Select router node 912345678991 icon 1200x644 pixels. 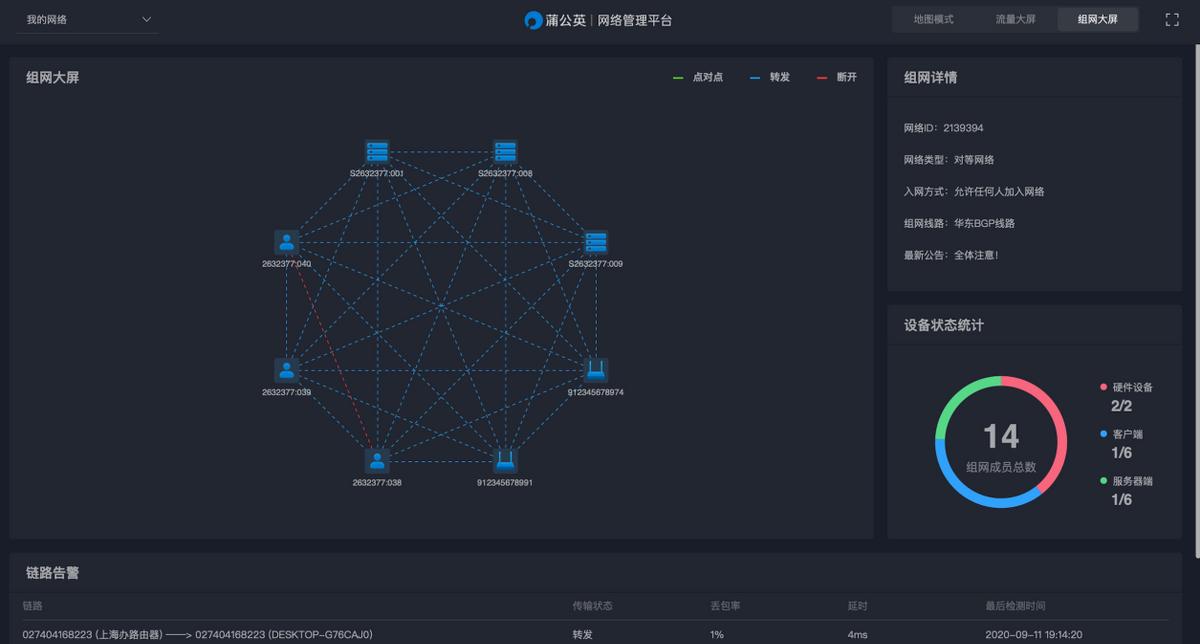pyautogui.click(x=505, y=461)
